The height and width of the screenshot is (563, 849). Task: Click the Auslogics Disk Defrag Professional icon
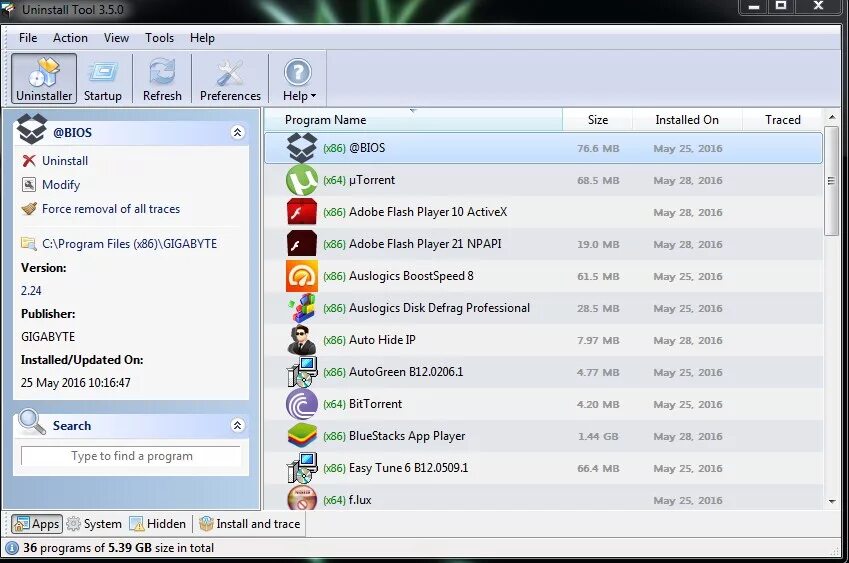[302, 307]
